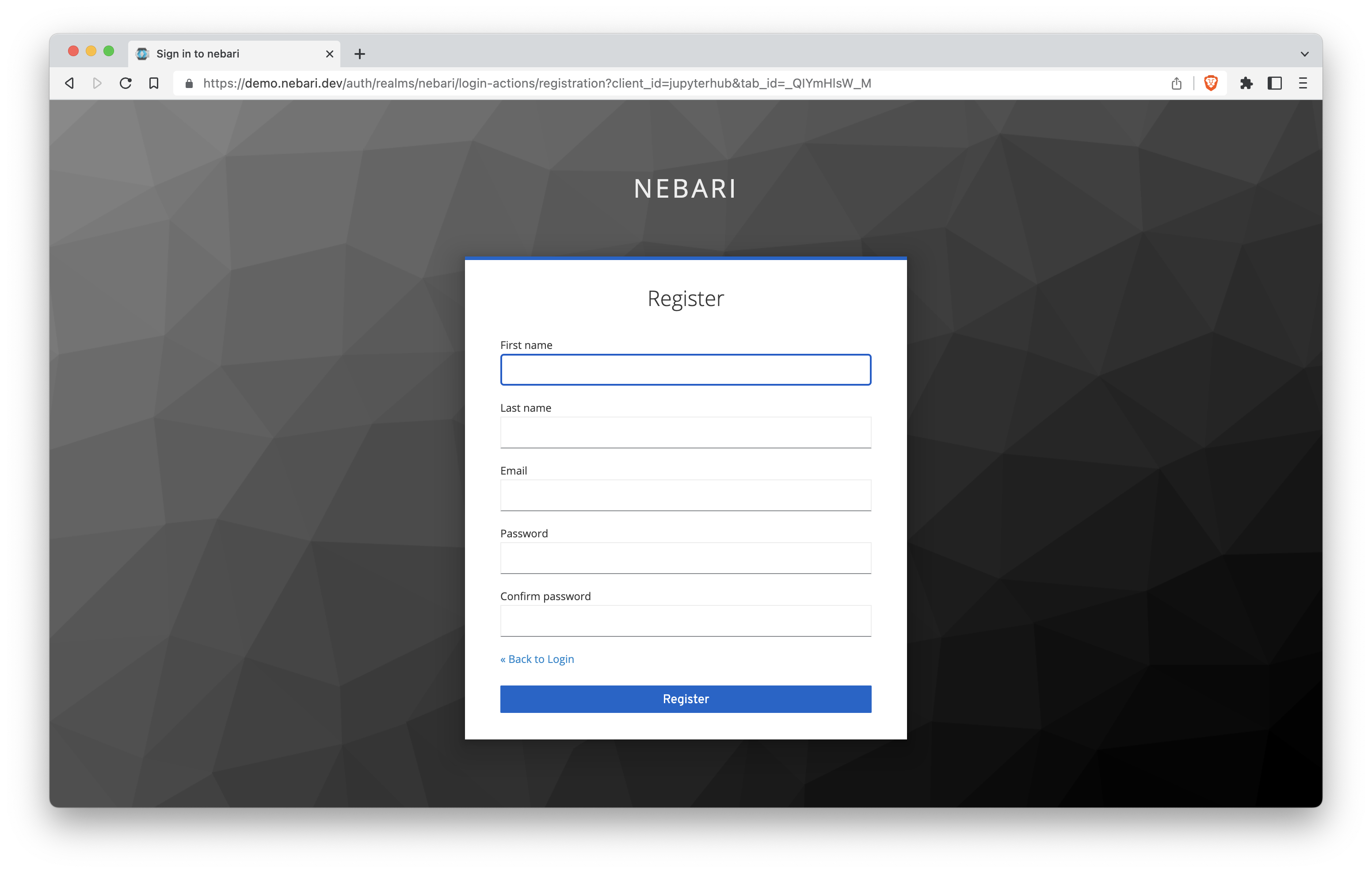Open the browser hamburger menu
Viewport: 1372px width, 873px height.
tap(1303, 83)
